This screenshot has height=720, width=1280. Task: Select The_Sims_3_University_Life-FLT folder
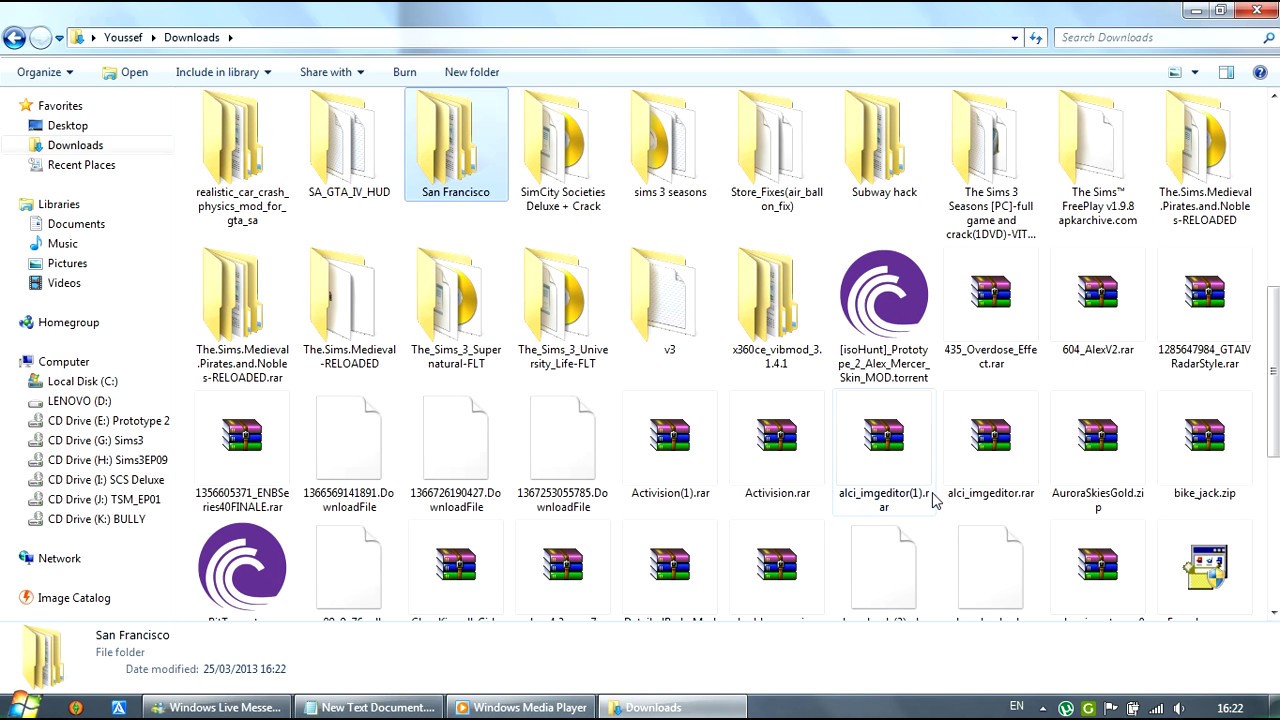(x=563, y=309)
